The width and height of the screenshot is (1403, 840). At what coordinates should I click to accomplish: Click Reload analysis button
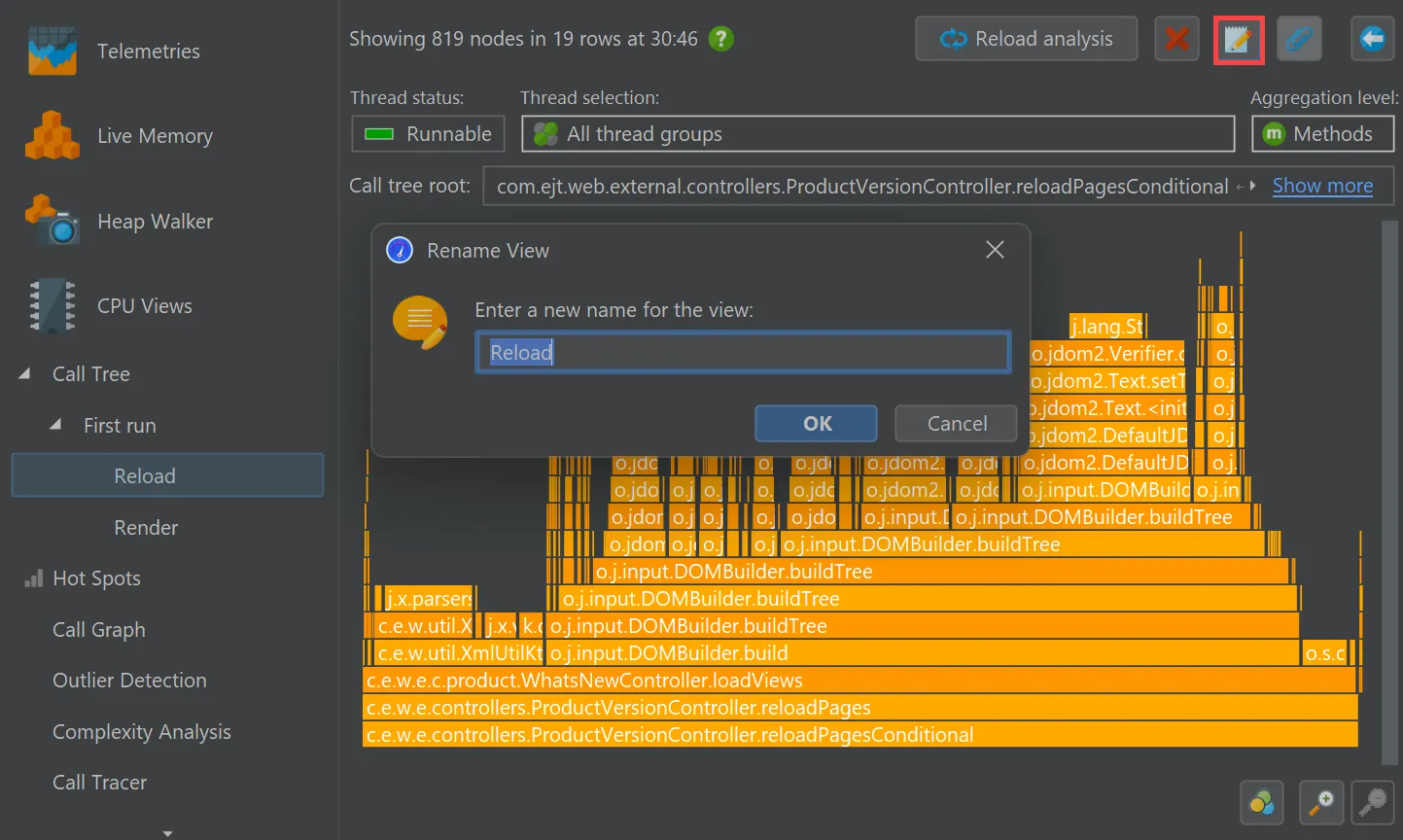[x=1027, y=39]
